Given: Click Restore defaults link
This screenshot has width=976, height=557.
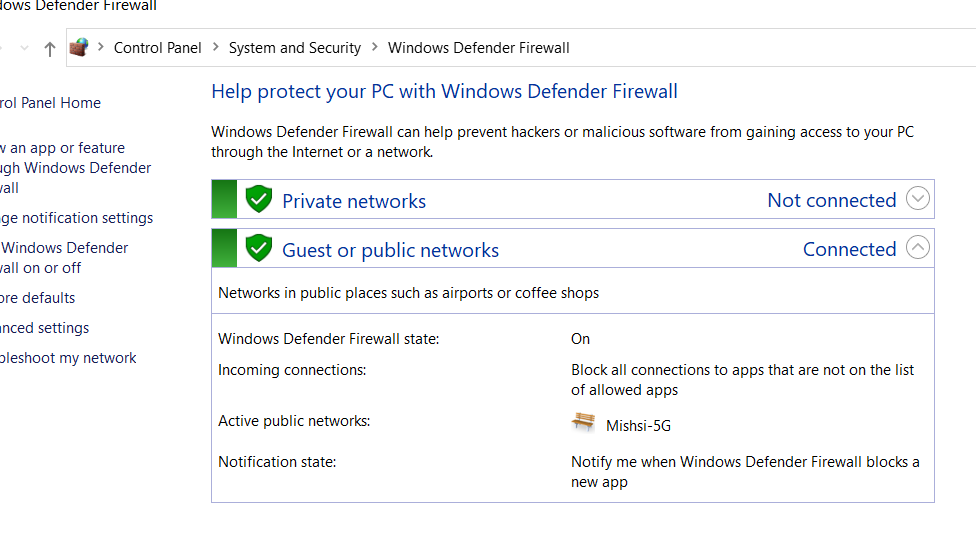Looking at the screenshot, I should coord(37,298).
